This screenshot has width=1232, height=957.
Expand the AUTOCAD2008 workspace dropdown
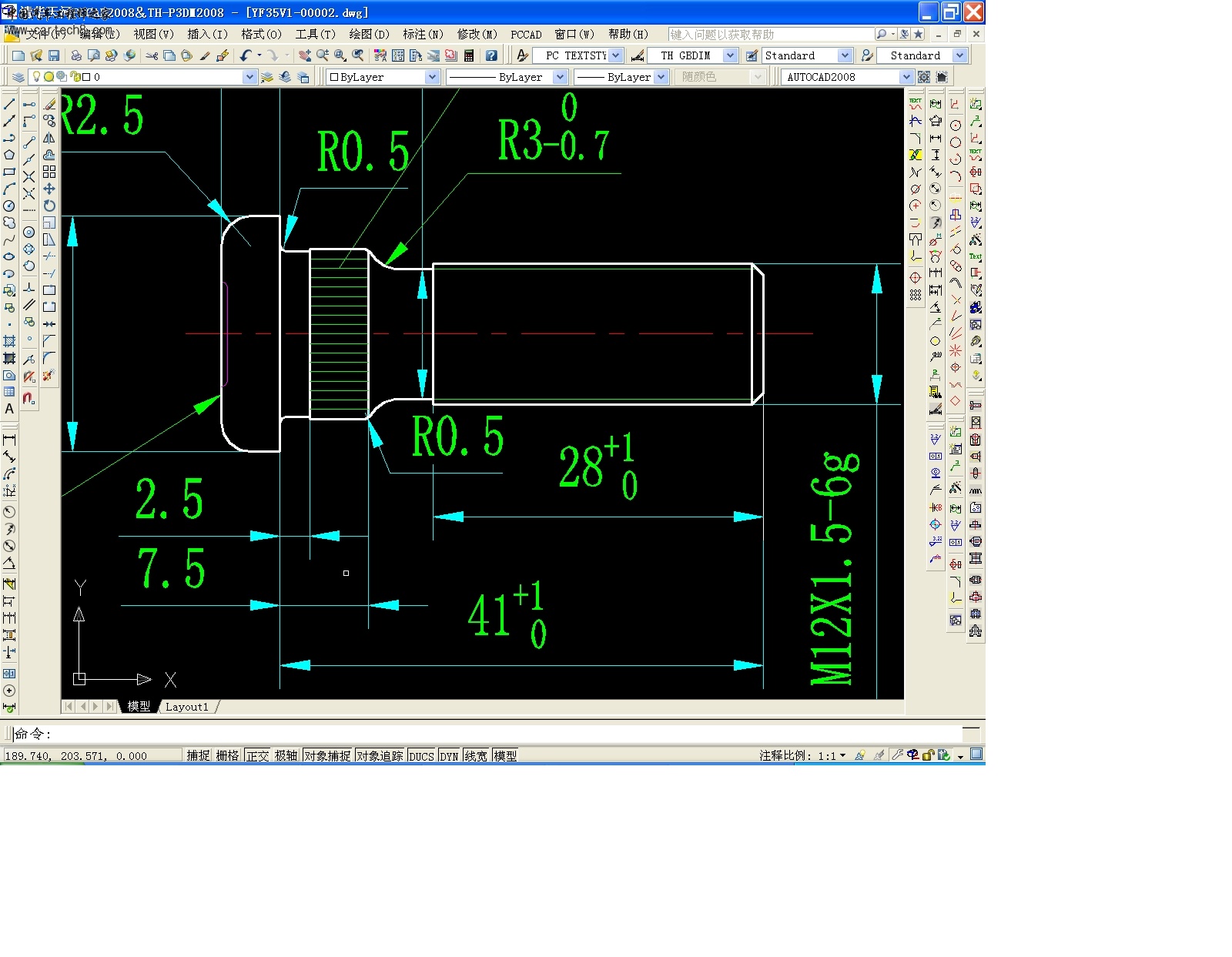[x=906, y=77]
